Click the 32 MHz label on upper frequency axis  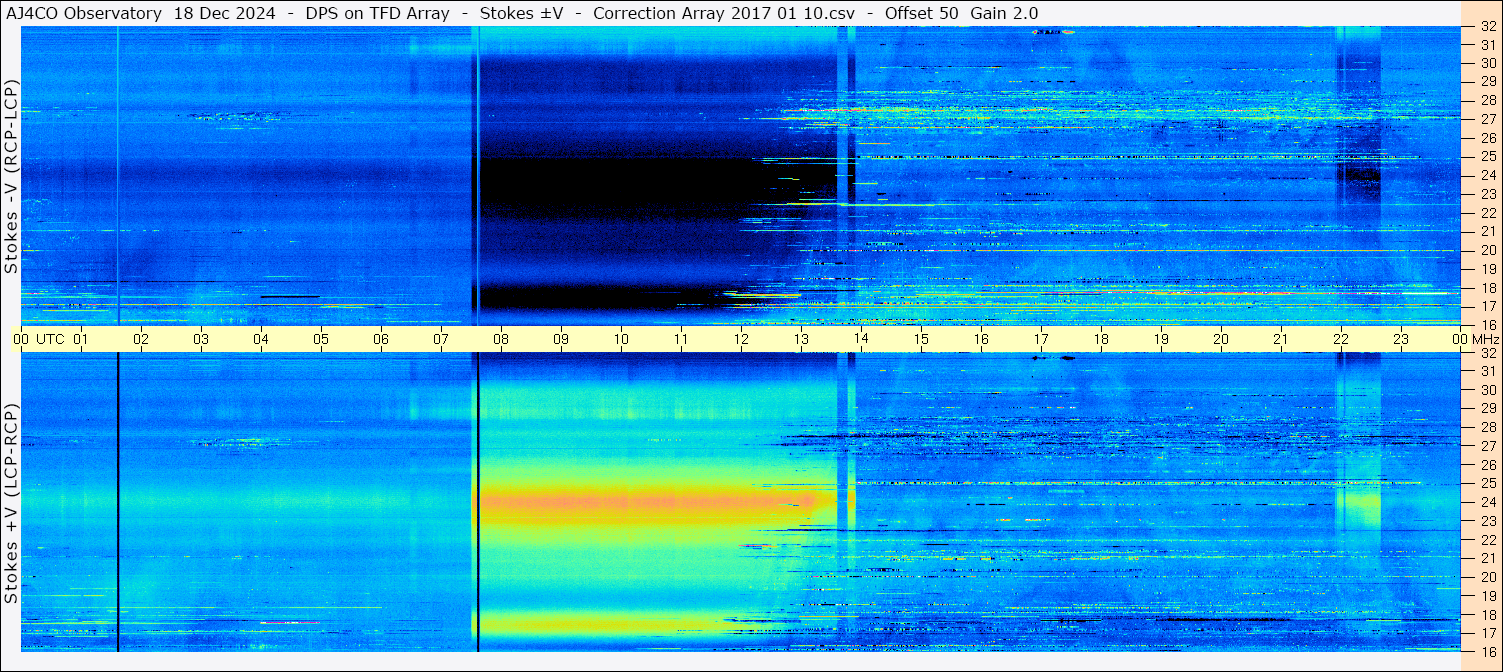1487,27
